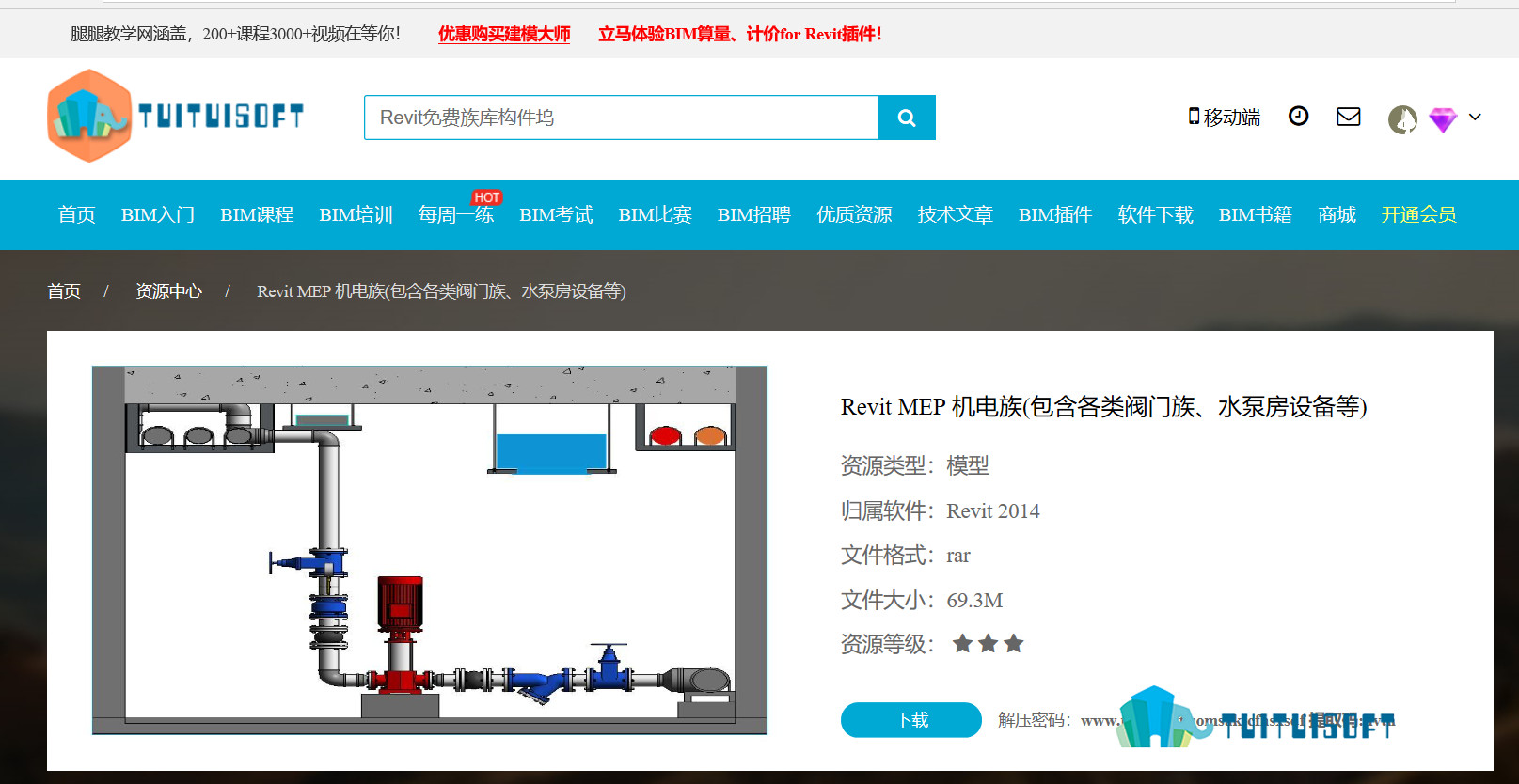Click the TUITUISOFT logo

click(176, 116)
